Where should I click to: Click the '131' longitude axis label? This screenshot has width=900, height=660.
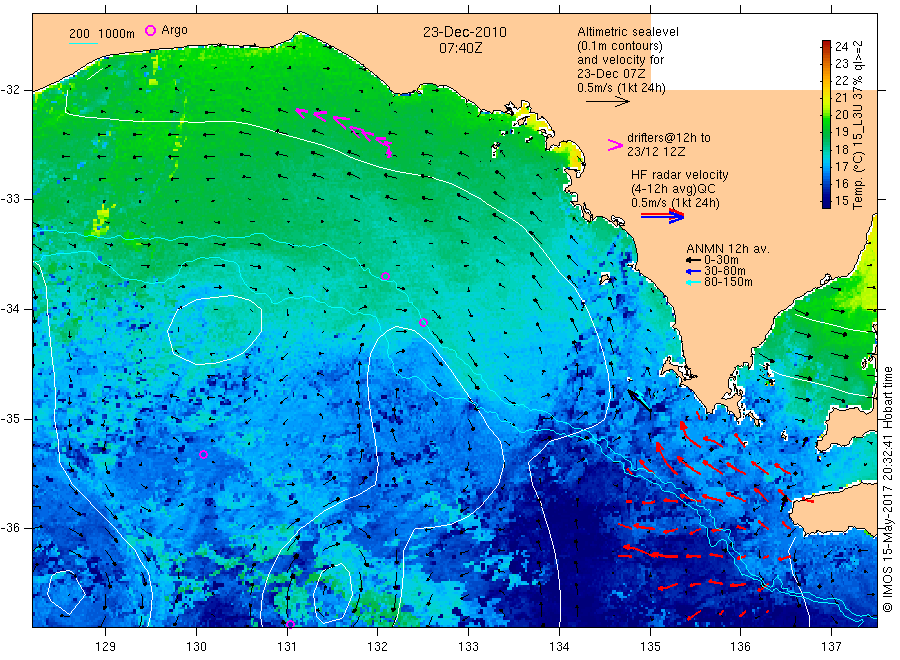coord(287,646)
